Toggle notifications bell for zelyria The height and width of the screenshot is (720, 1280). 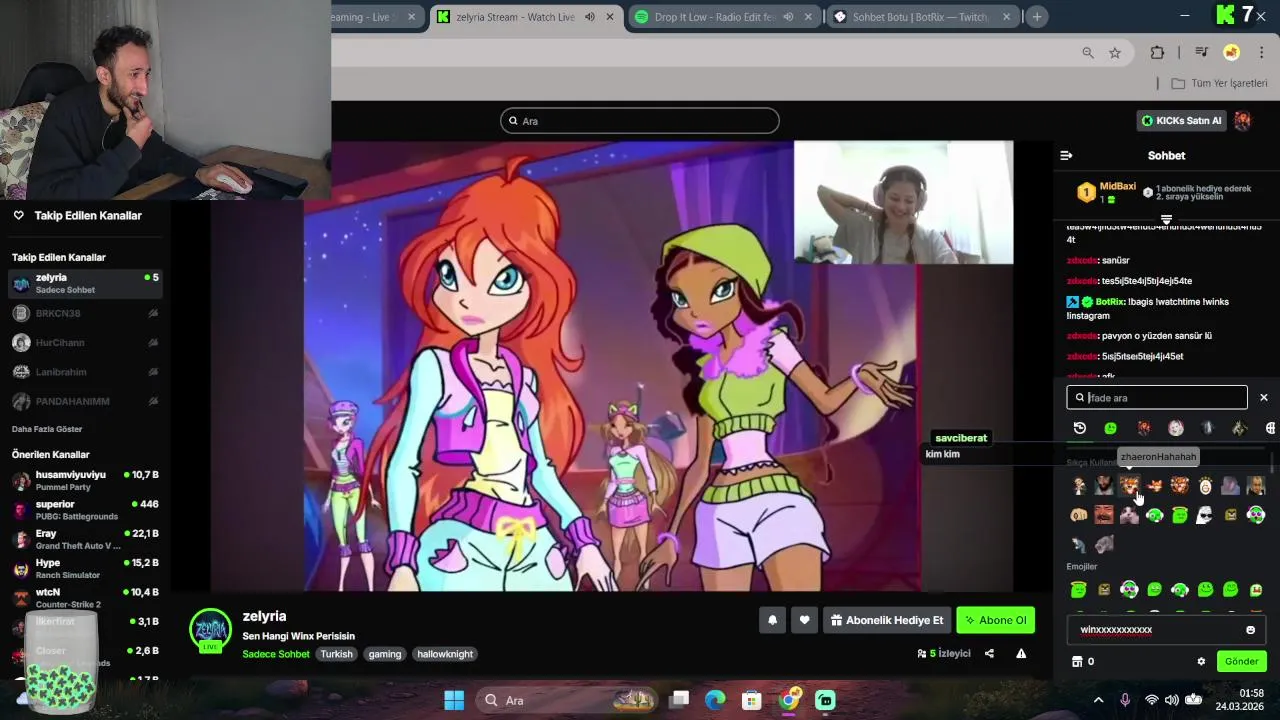pos(772,620)
